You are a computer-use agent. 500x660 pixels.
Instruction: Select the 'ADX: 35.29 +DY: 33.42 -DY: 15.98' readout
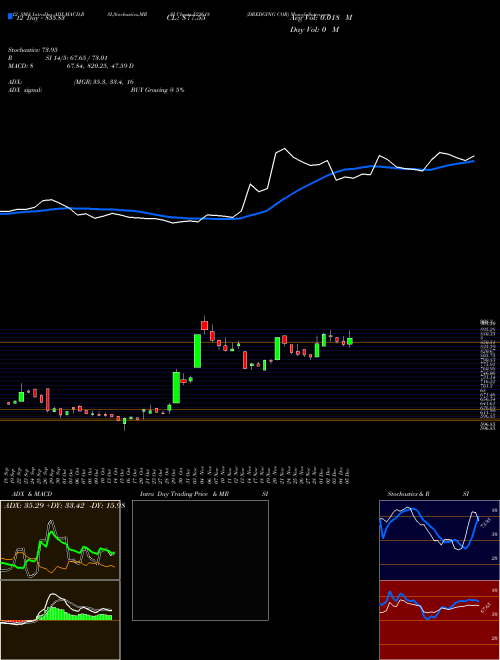pyautogui.click(x=64, y=506)
